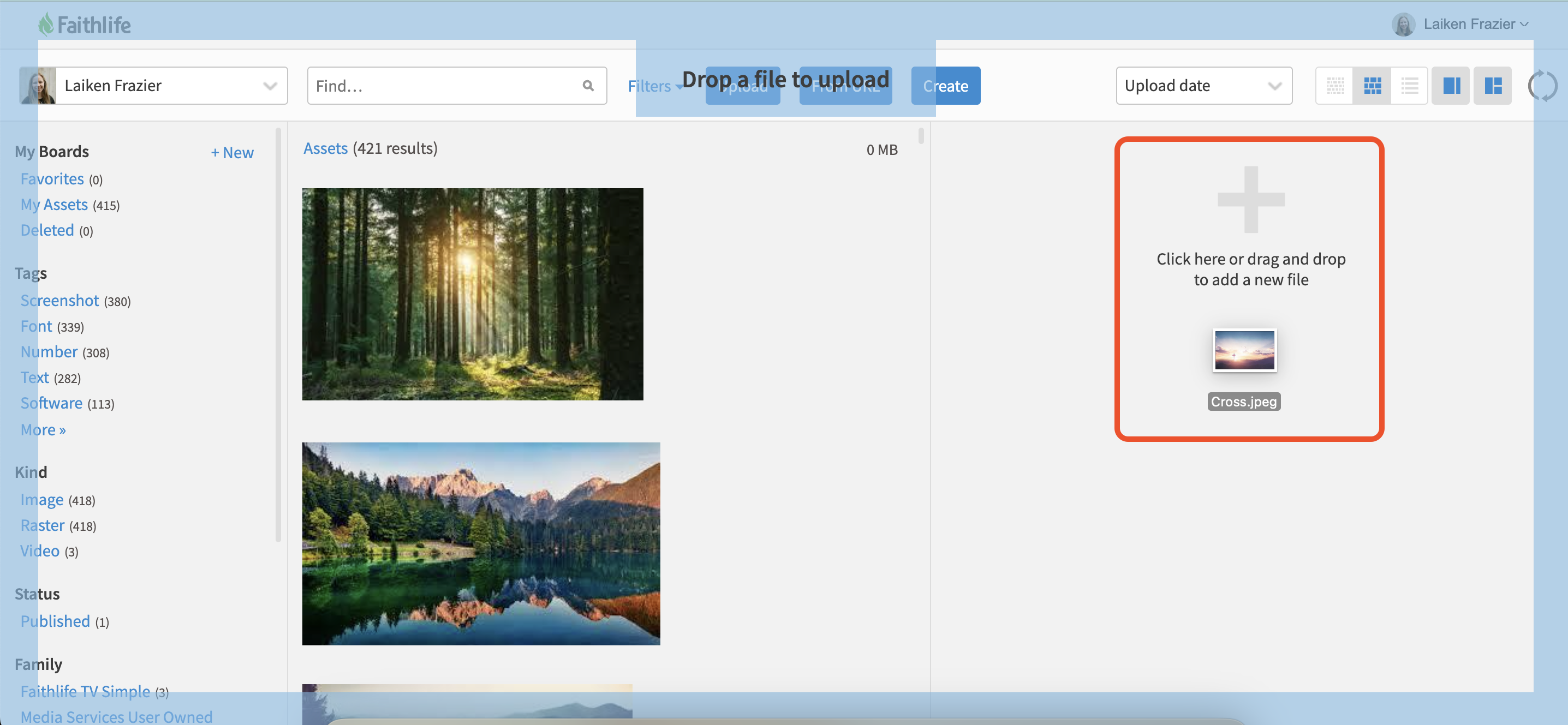Filter by Number tag
Viewport: 1568px width, 725px height.
49,351
